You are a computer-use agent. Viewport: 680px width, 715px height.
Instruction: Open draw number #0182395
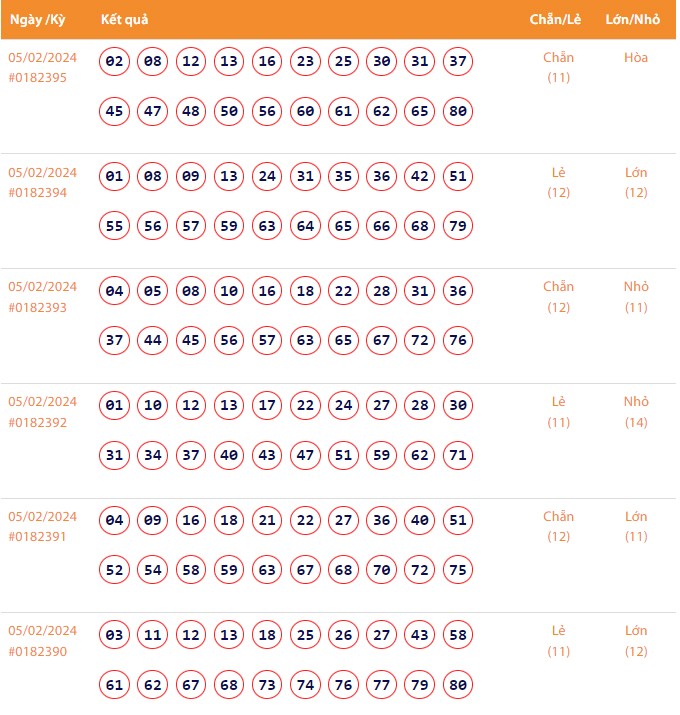tap(38, 77)
